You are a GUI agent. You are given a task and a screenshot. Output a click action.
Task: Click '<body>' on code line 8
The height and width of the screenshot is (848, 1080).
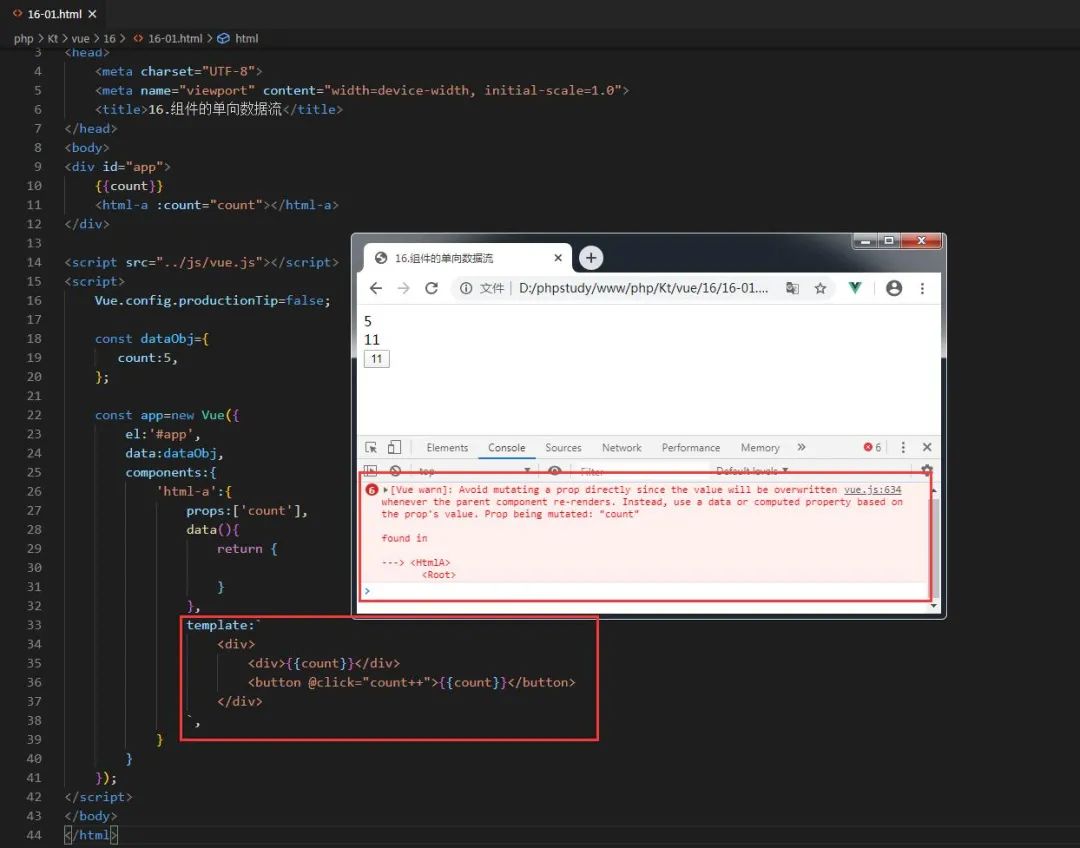click(87, 147)
